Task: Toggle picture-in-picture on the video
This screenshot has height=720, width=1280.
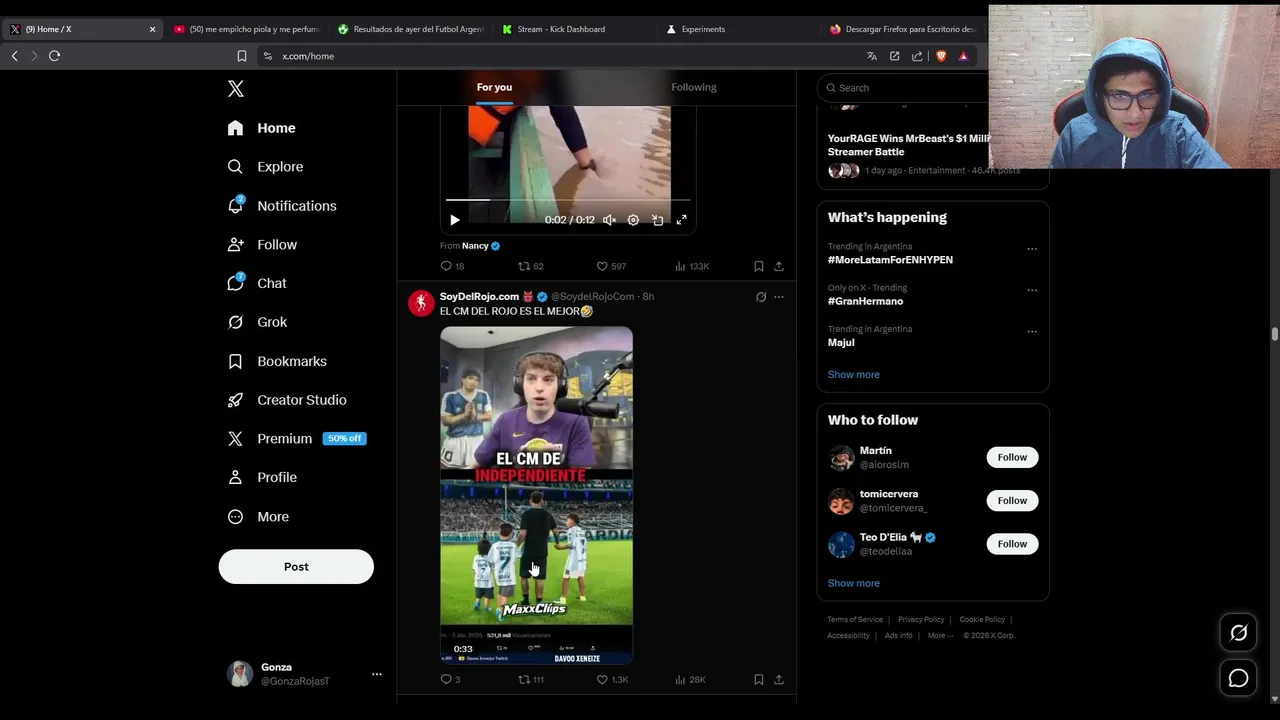Action: [x=657, y=220]
